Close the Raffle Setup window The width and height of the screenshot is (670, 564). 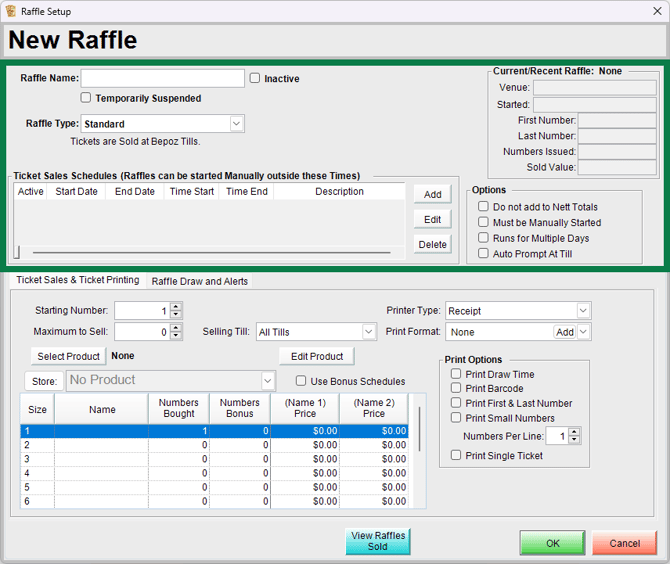[x=654, y=11]
